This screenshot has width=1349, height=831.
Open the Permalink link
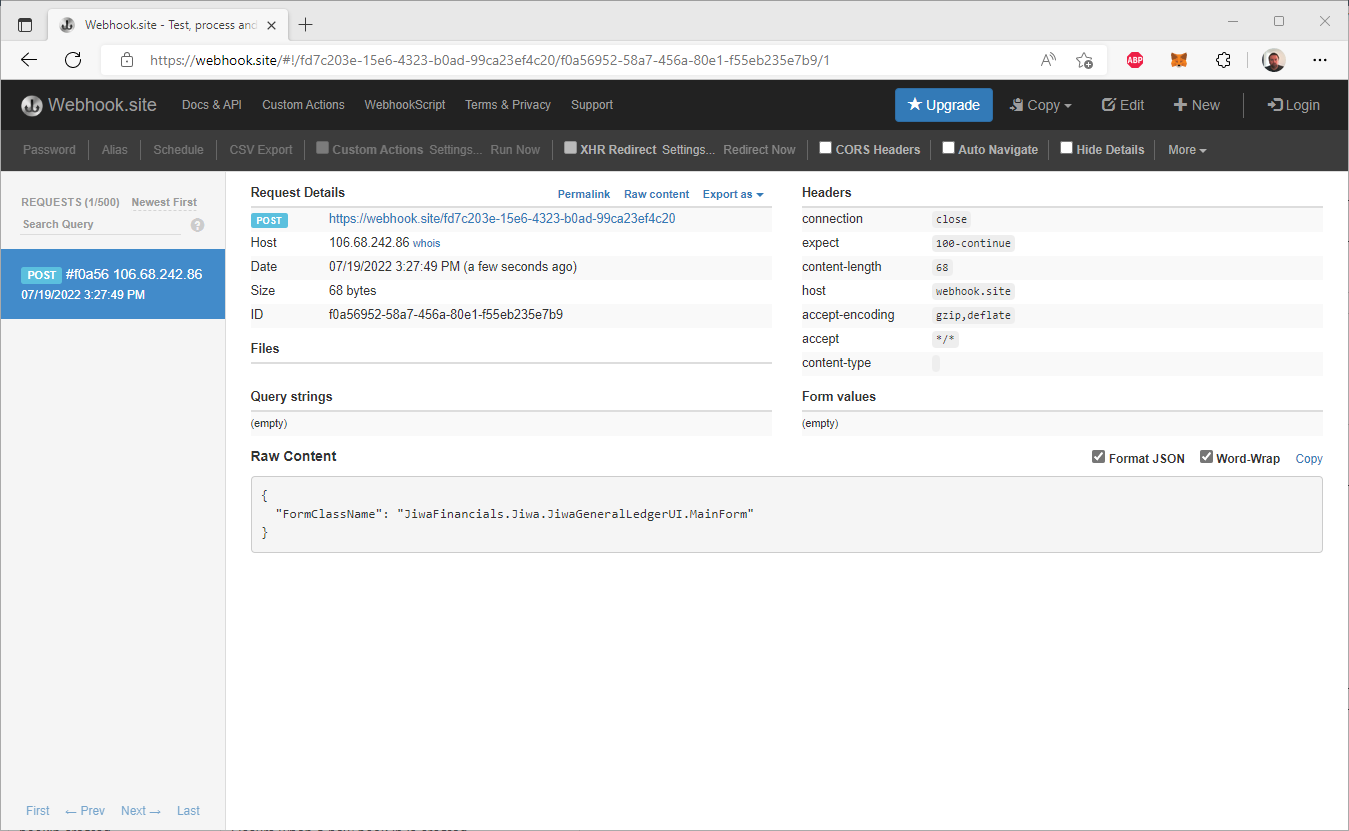pyautogui.click(x=584, y=194)
